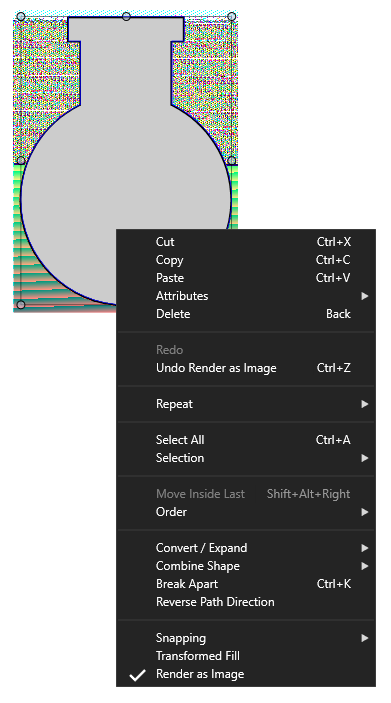Expand the Order submenu

click(x=246, y=512)
